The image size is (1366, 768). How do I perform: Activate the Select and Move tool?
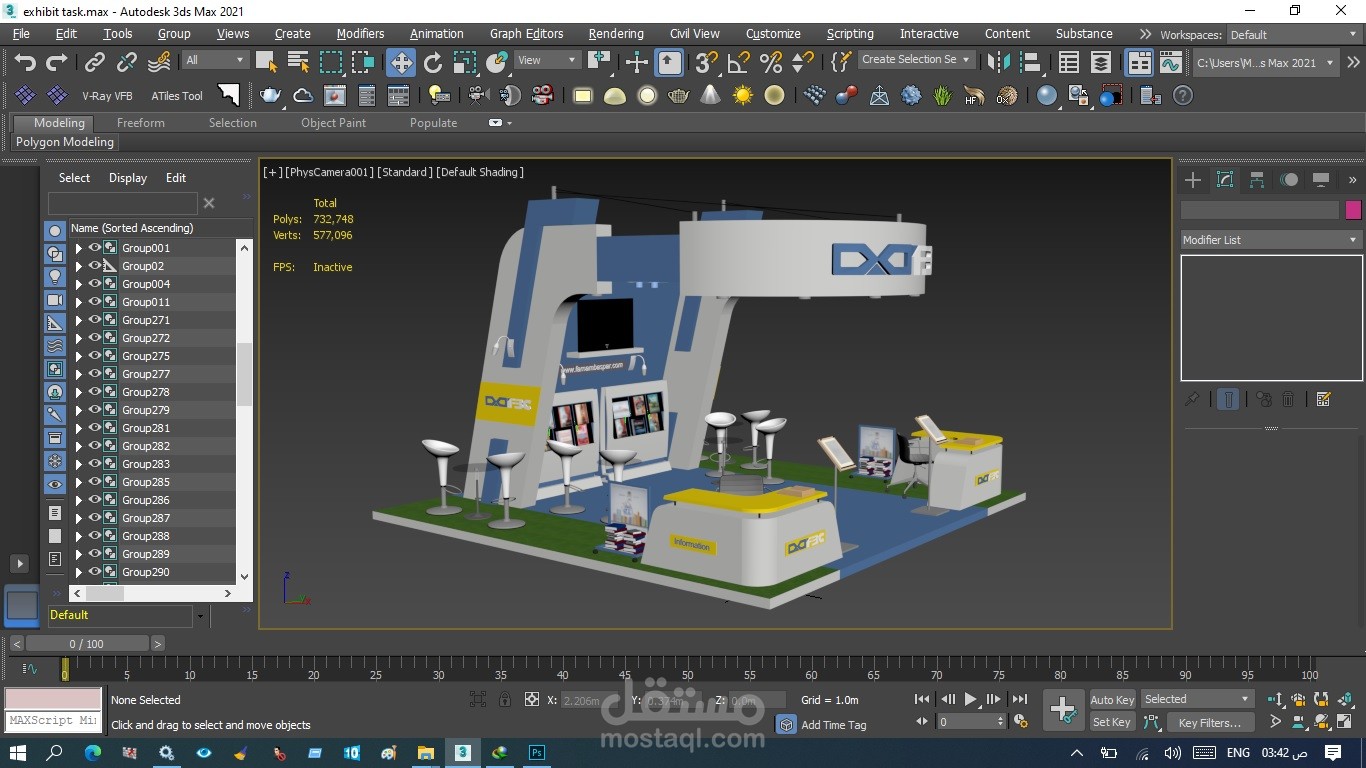click(401, 62)
